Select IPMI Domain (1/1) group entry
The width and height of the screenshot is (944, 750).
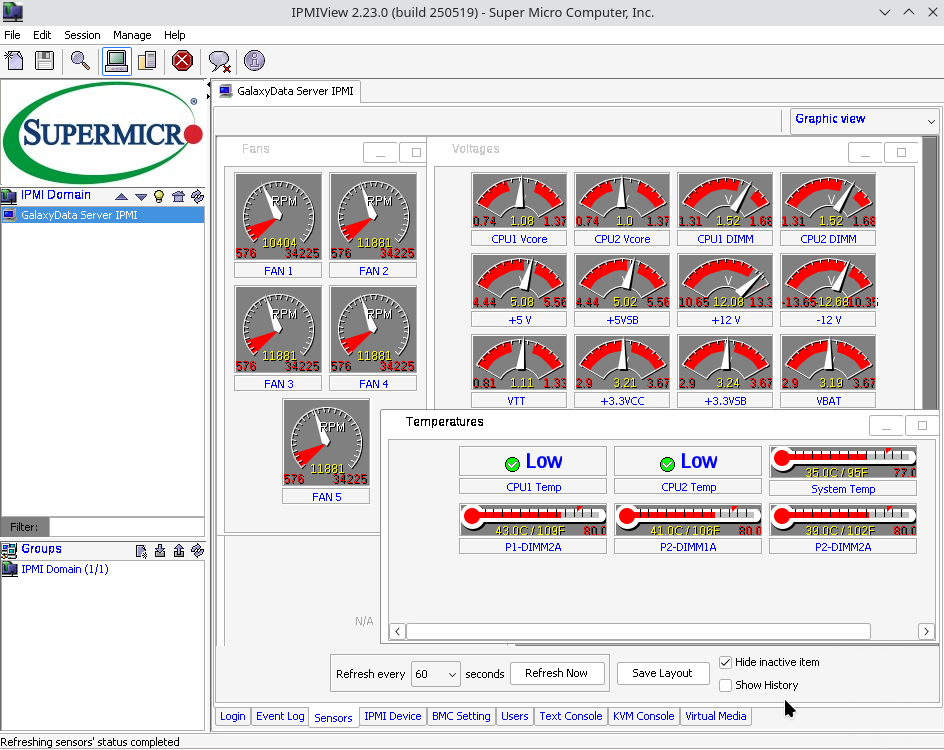[64, 569]
